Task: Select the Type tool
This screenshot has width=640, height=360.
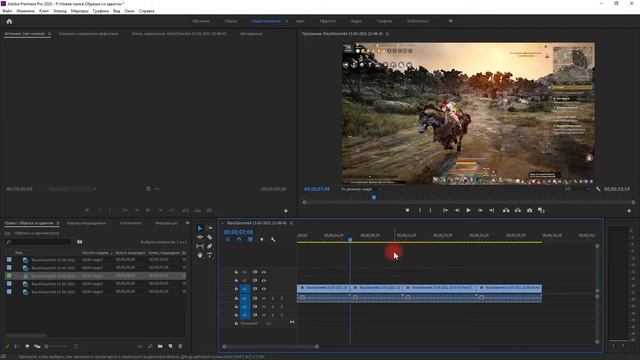Action: pyautogui.click(x=210, y=255)
